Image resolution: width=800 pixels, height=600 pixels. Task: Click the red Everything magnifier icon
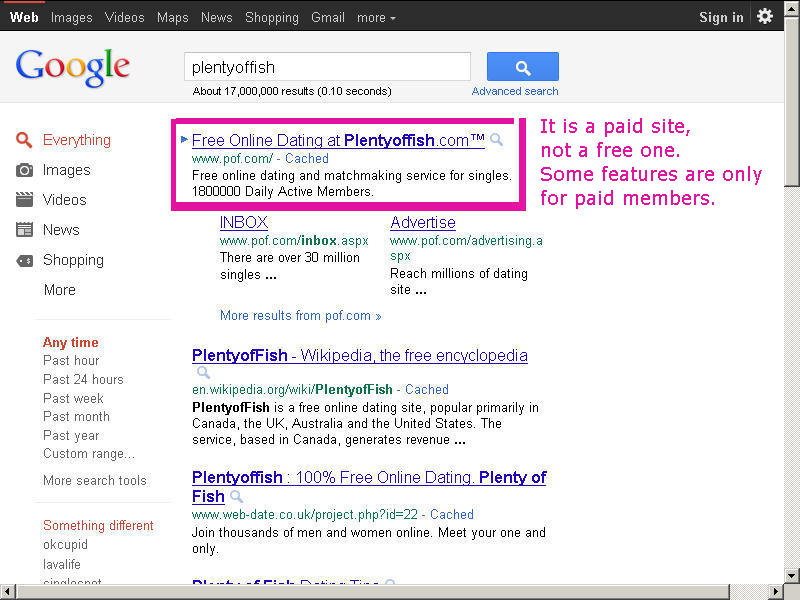pos(24,140)
